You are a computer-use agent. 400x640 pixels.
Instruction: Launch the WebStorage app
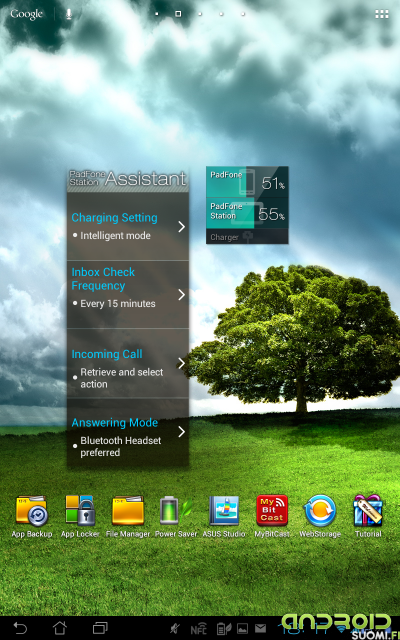tap(320, 517)
